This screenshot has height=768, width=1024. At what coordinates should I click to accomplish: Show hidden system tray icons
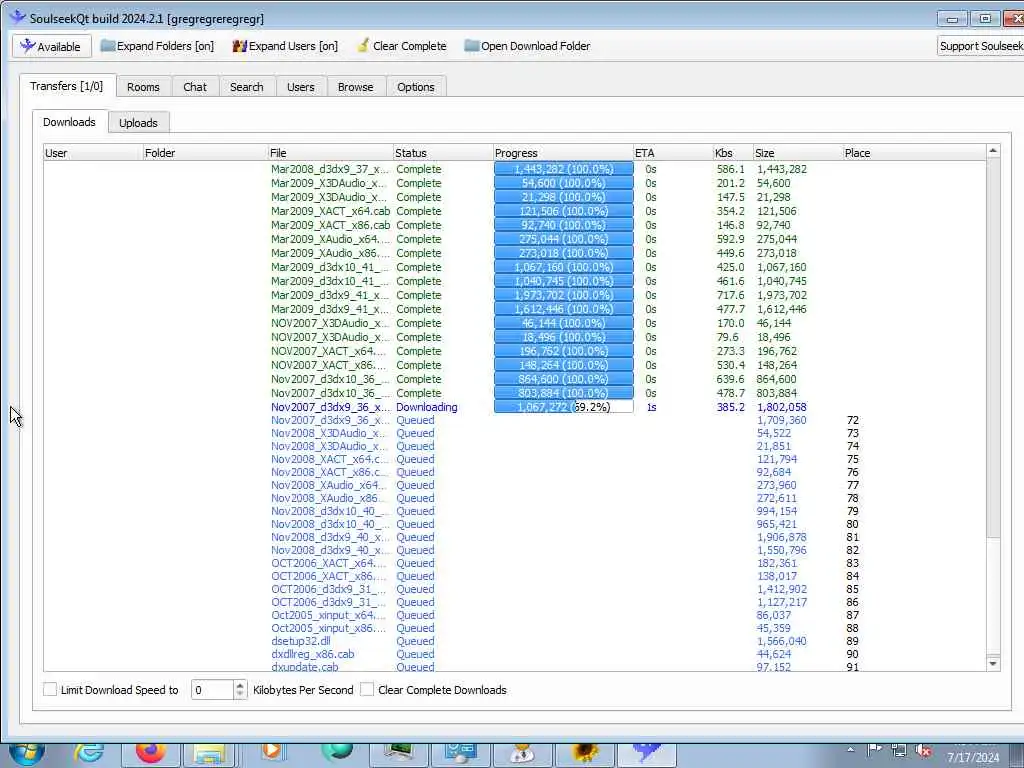850,750
